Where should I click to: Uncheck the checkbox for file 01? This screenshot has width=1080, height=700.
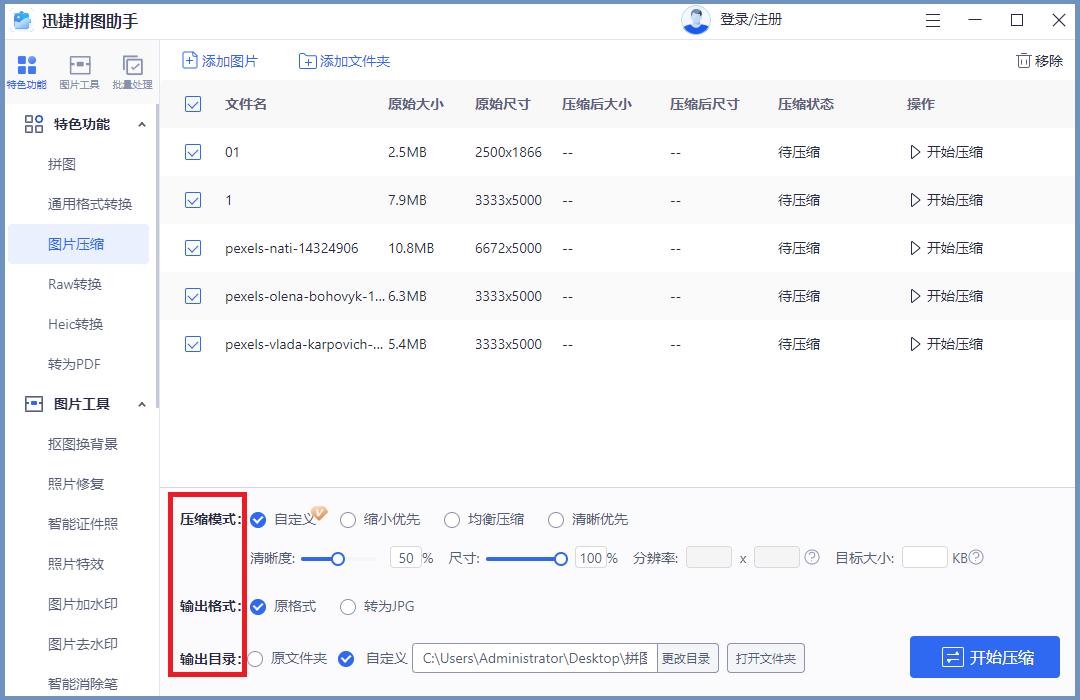point(192,152)
